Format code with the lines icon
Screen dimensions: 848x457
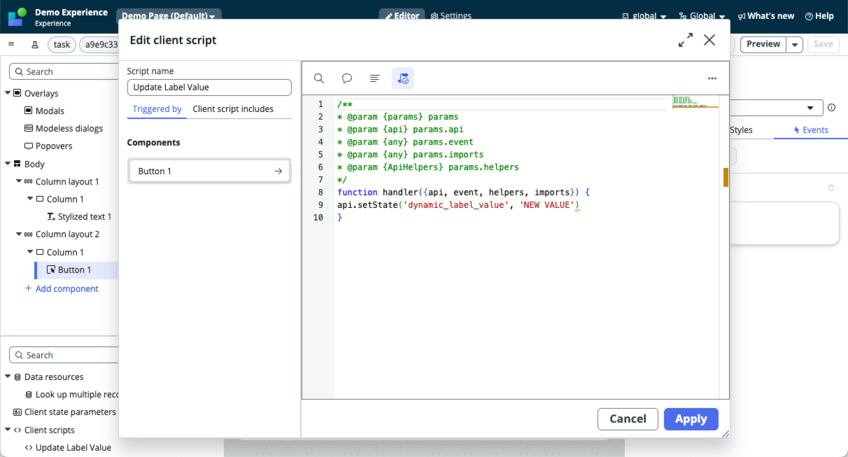(374, 78)
